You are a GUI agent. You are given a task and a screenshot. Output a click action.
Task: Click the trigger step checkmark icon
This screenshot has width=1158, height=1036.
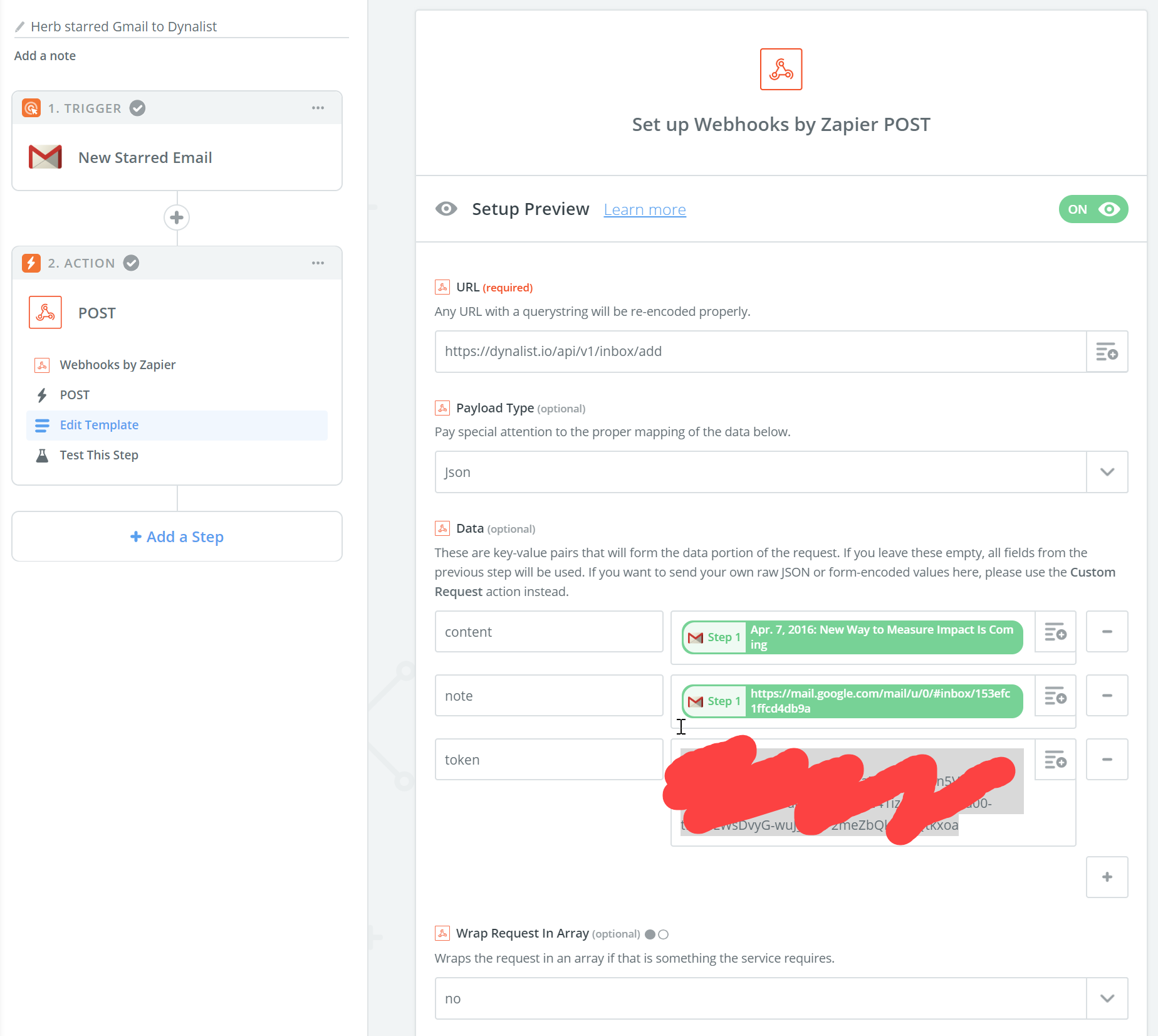coord(137,108)
